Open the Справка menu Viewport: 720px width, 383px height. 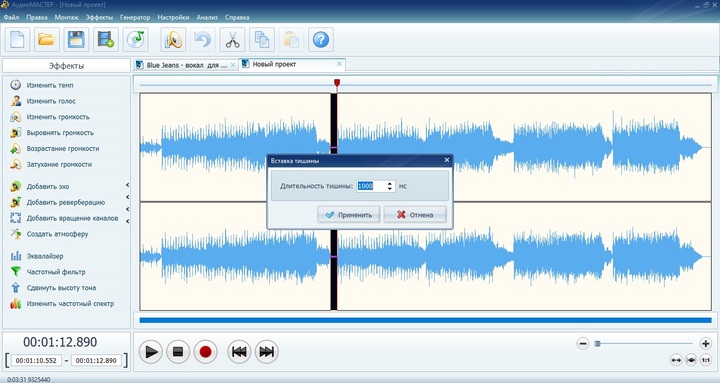coord(237,17)
